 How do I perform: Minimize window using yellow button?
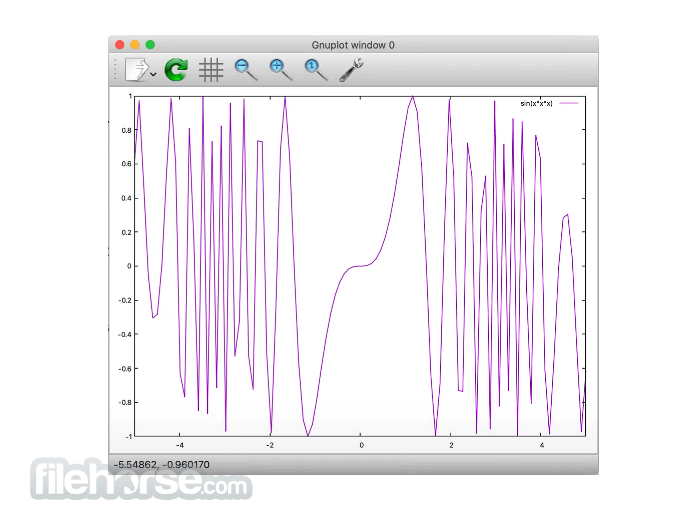[135, 45]
